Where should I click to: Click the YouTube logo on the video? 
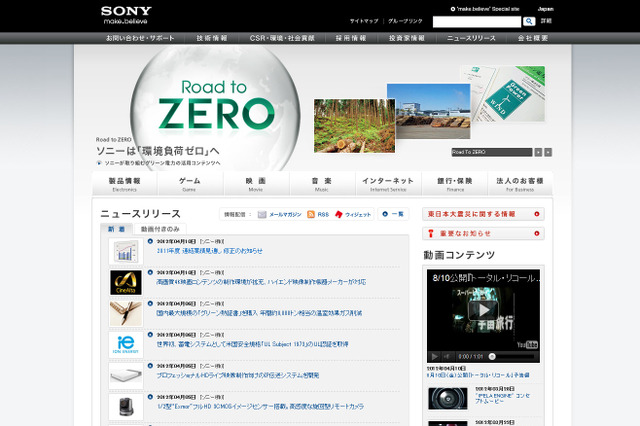coord(527,345)
